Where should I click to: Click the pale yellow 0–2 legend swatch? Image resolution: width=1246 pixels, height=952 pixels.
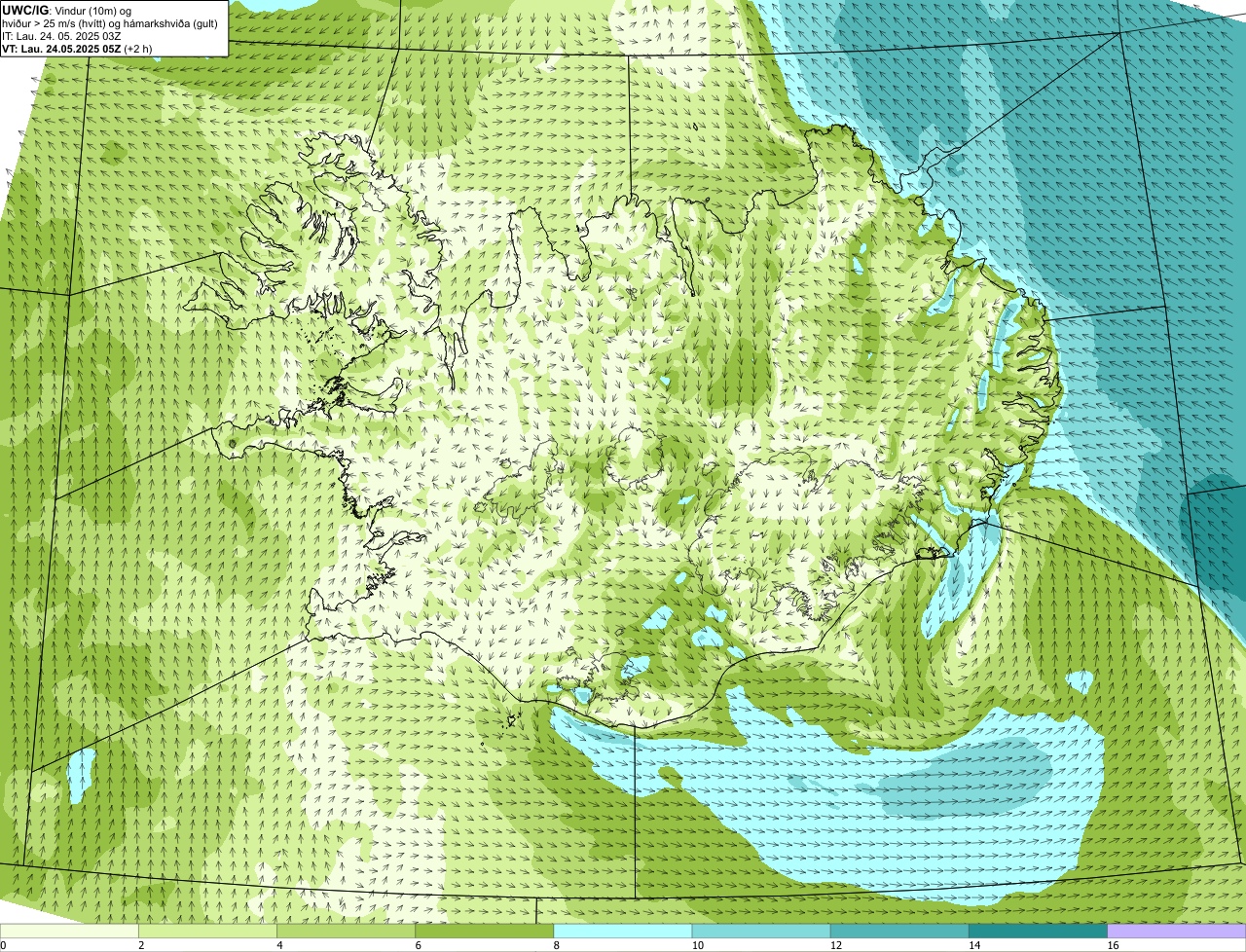[x=69, y=931]
